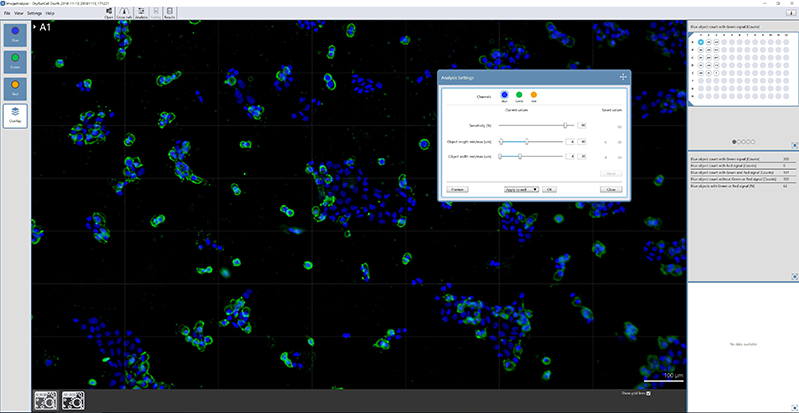Click the Open toolbar icon
This screenshot has height=413, width=799.
(107, 12)
